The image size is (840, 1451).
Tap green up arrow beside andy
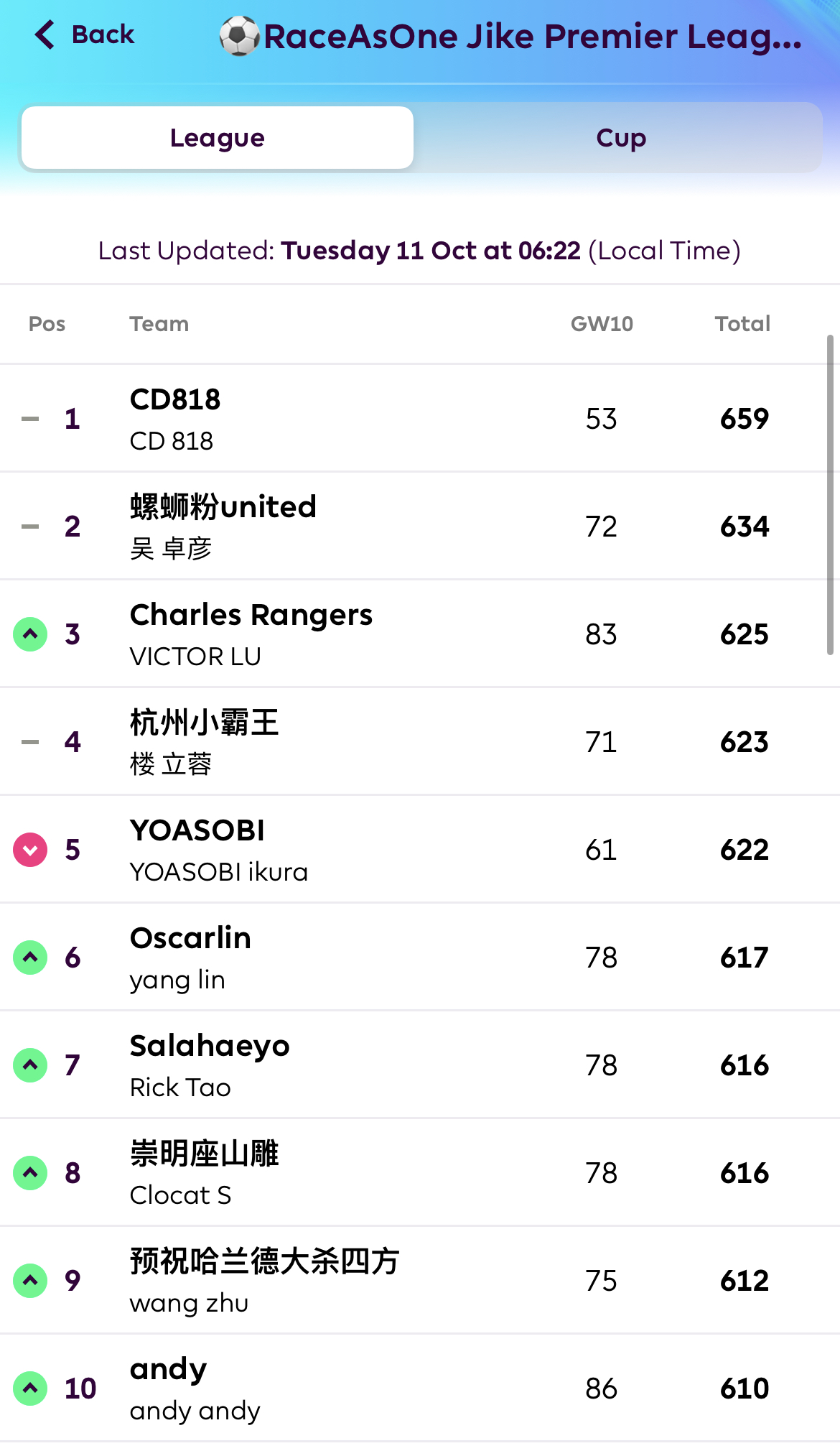[x=30, y=1389]
